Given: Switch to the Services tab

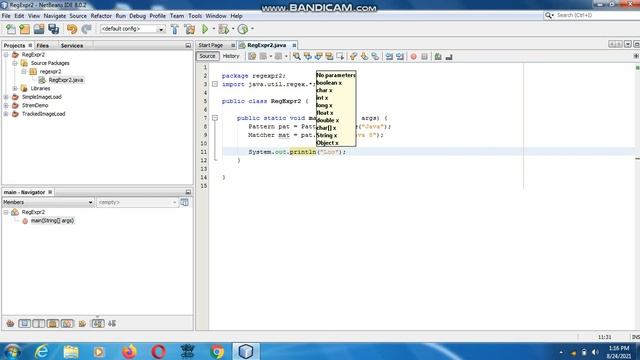Looking at the screenshot, I should 72,46.
